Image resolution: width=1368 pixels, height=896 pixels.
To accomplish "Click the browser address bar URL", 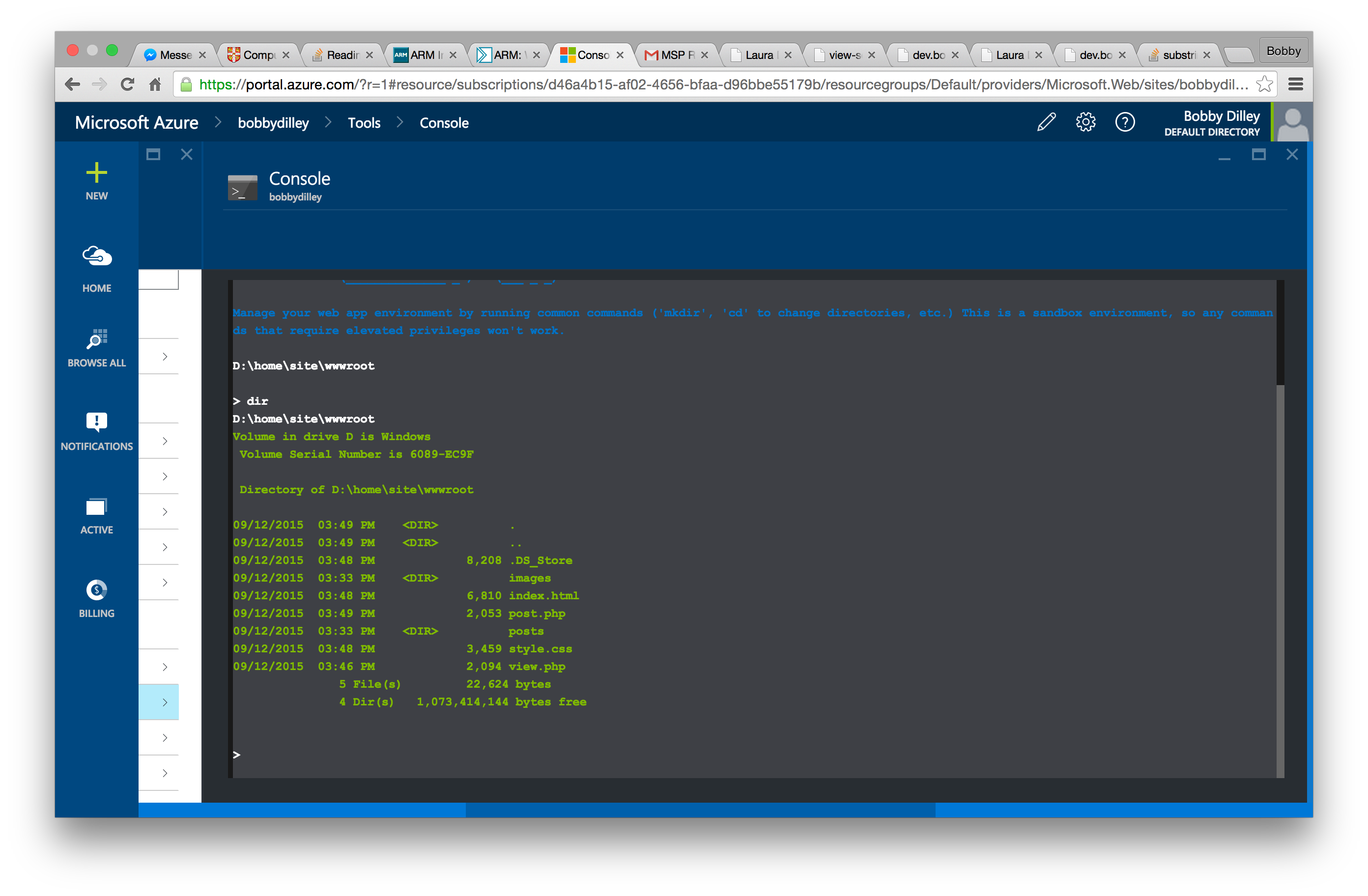I will (724, 84).
